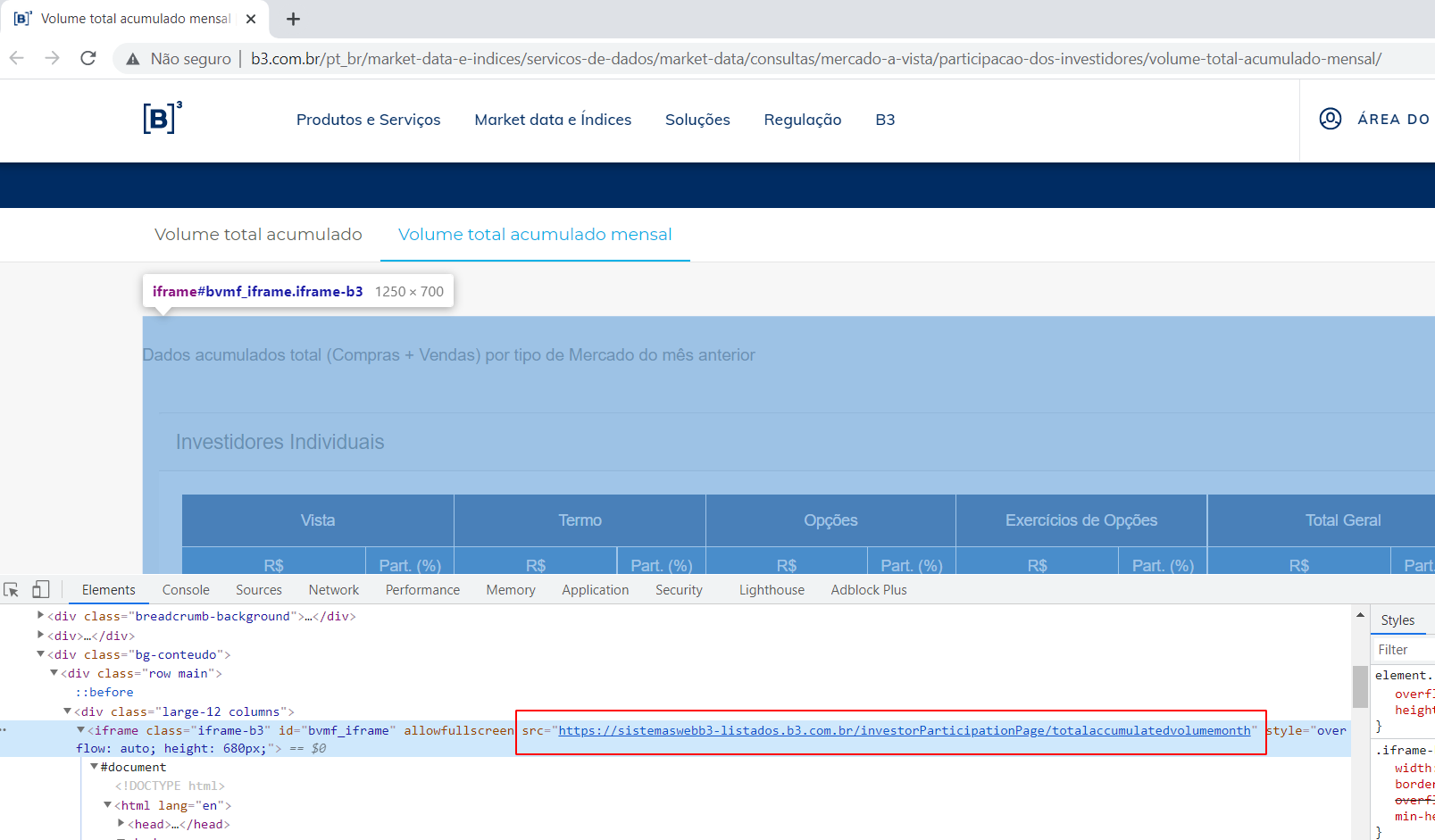Click the 'Não seguro' security warning icon

(133, 59)
